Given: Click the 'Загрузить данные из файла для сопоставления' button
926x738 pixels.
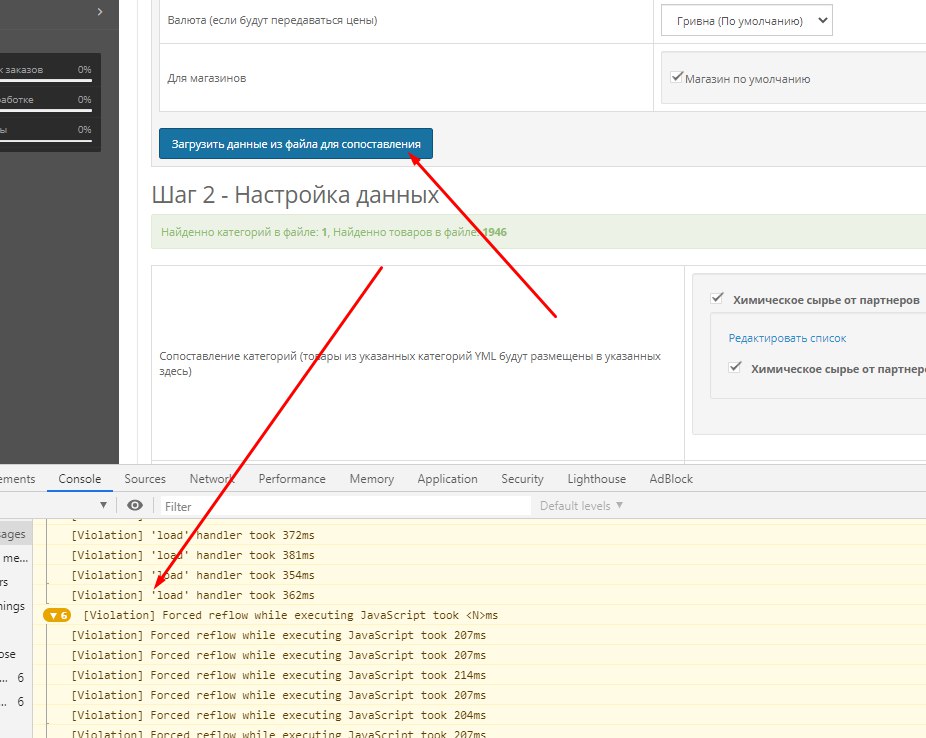Looking at the screenshot, I should click(295, 143).
